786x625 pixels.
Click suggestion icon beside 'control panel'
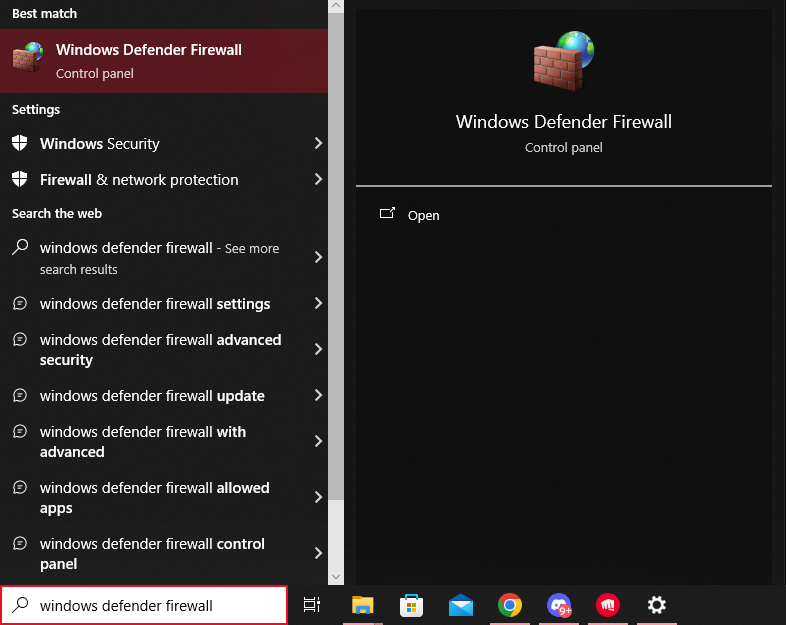pyautogui.click(x=20, y=543)
